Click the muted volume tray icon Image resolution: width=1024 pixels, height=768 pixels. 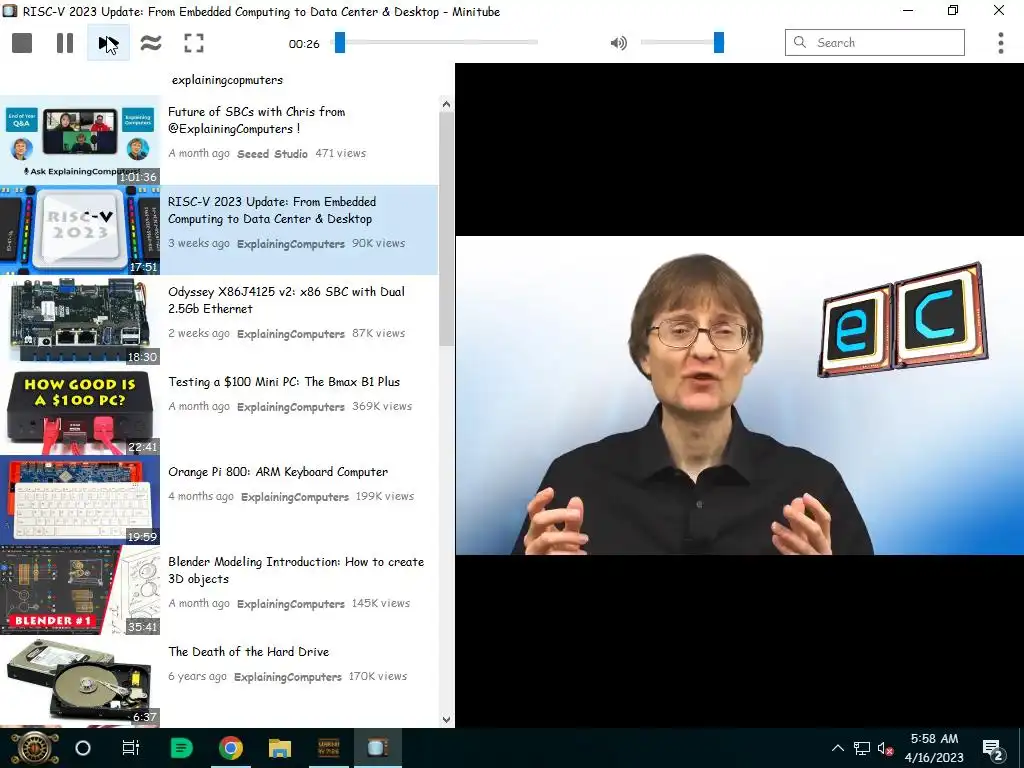coord(886,748)
